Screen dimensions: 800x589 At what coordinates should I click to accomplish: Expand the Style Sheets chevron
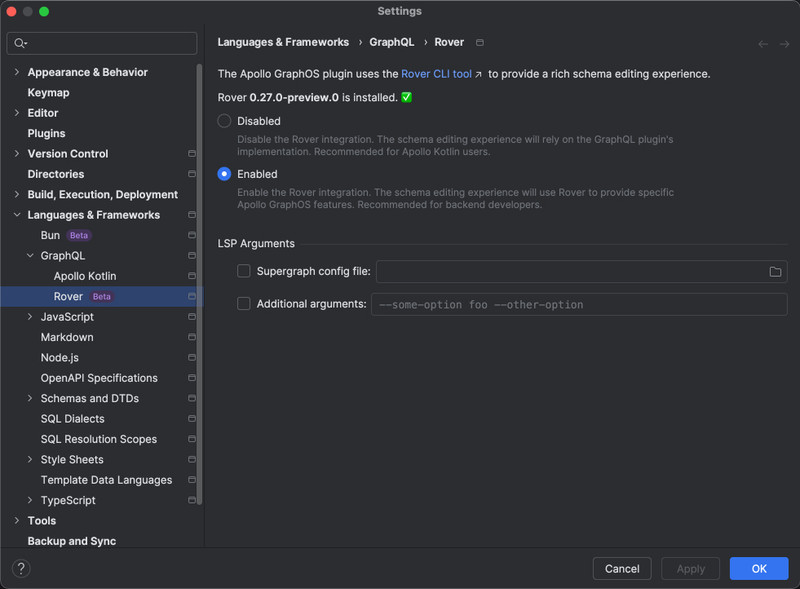pyautogui.click(x=30, y=459)
